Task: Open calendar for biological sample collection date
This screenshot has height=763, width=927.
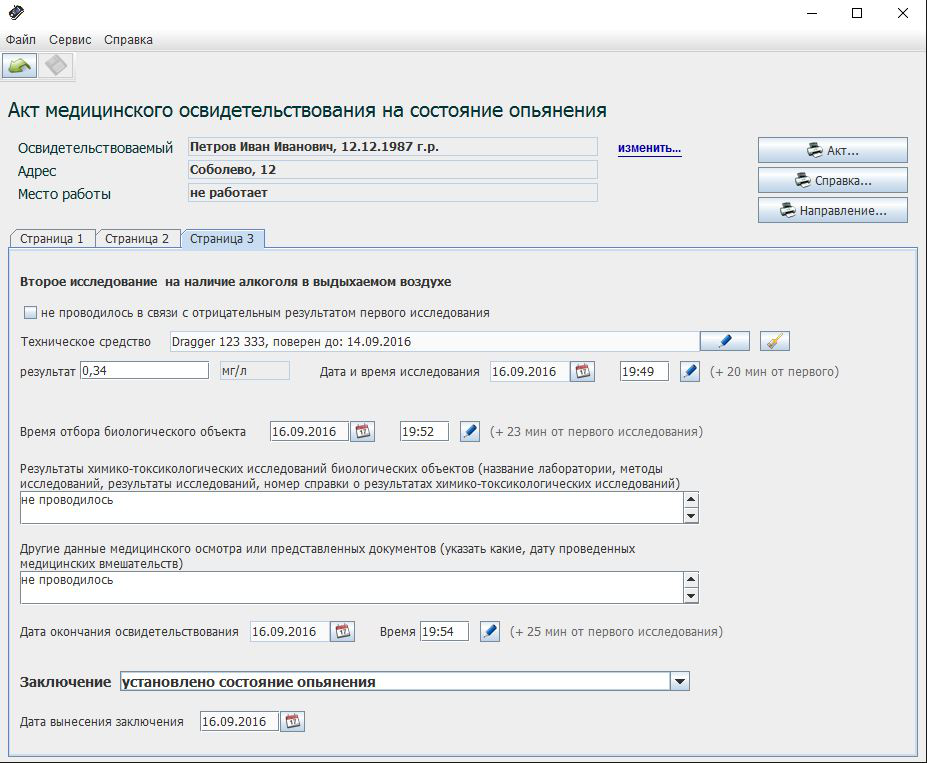Action: coord(363,432)
